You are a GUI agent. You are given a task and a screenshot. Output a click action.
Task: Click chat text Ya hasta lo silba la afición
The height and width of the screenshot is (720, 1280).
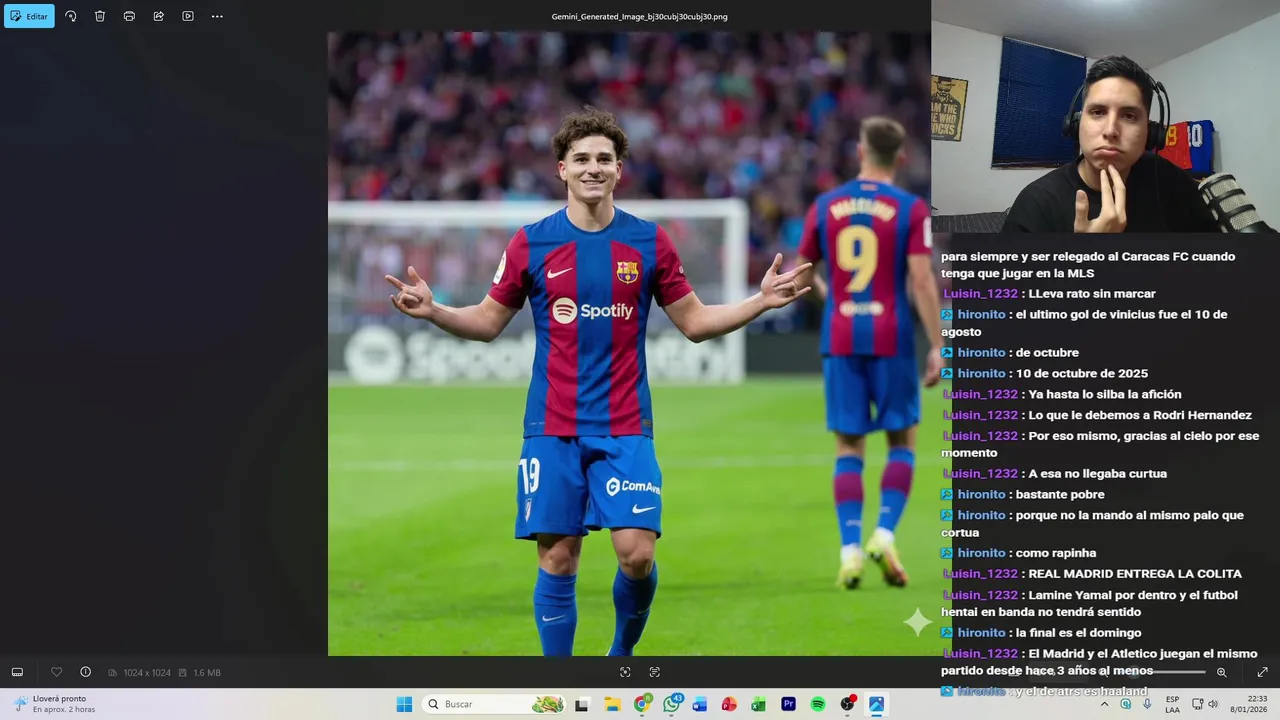tap(1105, 395)
